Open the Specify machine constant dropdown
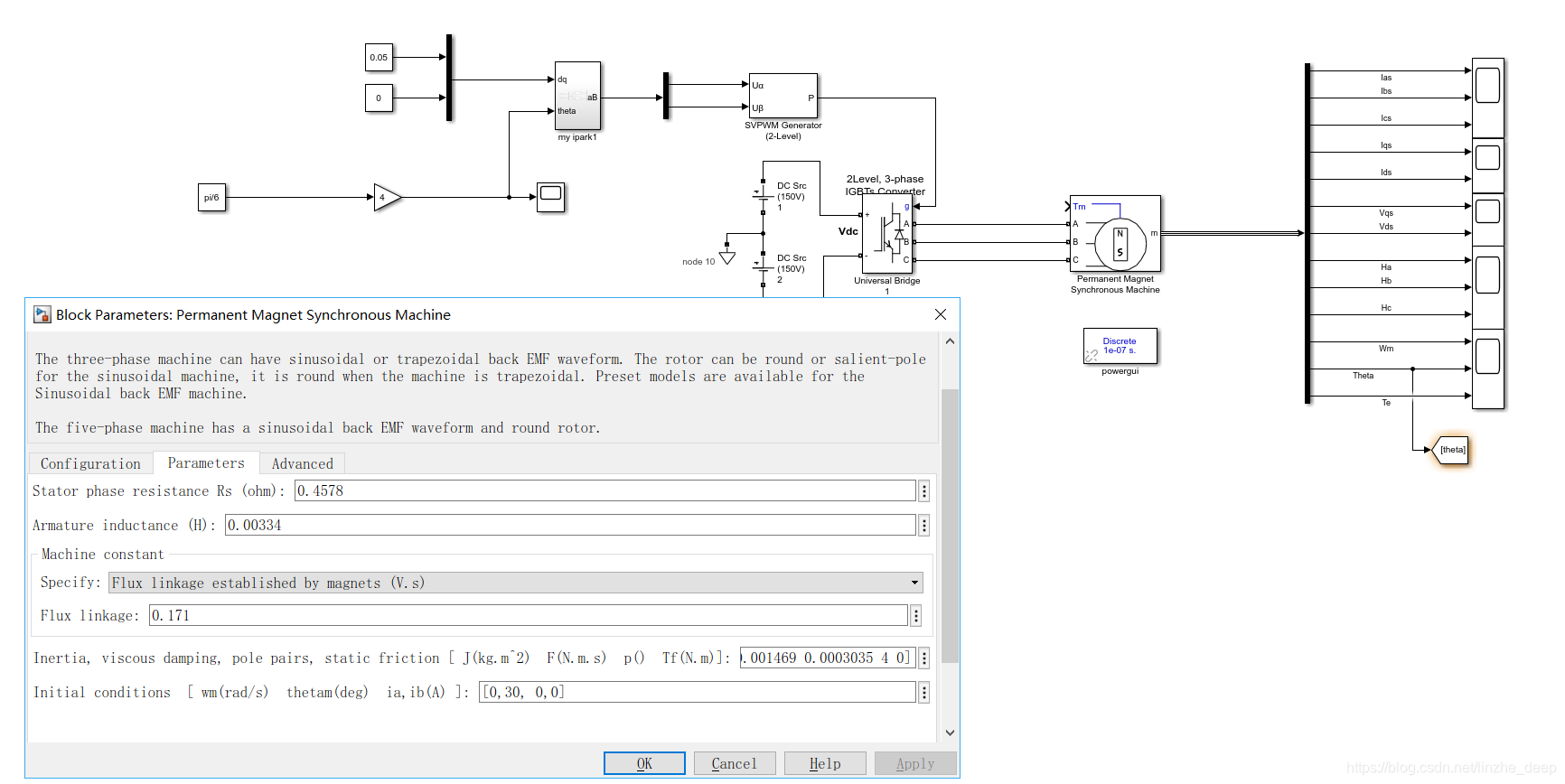Viewport: 1565px width, 784px height. pos(516,583)
